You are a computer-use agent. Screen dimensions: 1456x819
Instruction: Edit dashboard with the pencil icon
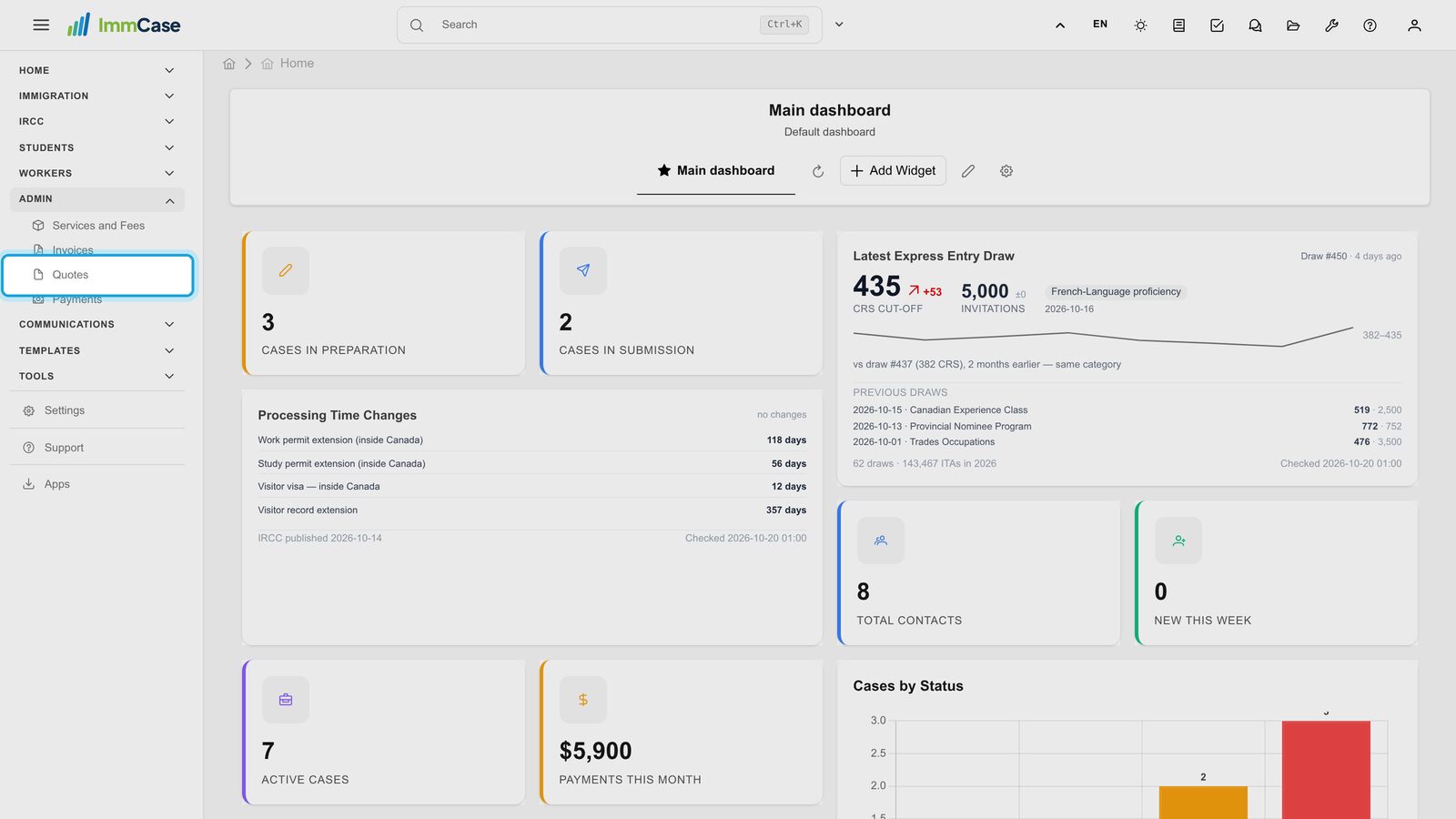pos(968,171)
